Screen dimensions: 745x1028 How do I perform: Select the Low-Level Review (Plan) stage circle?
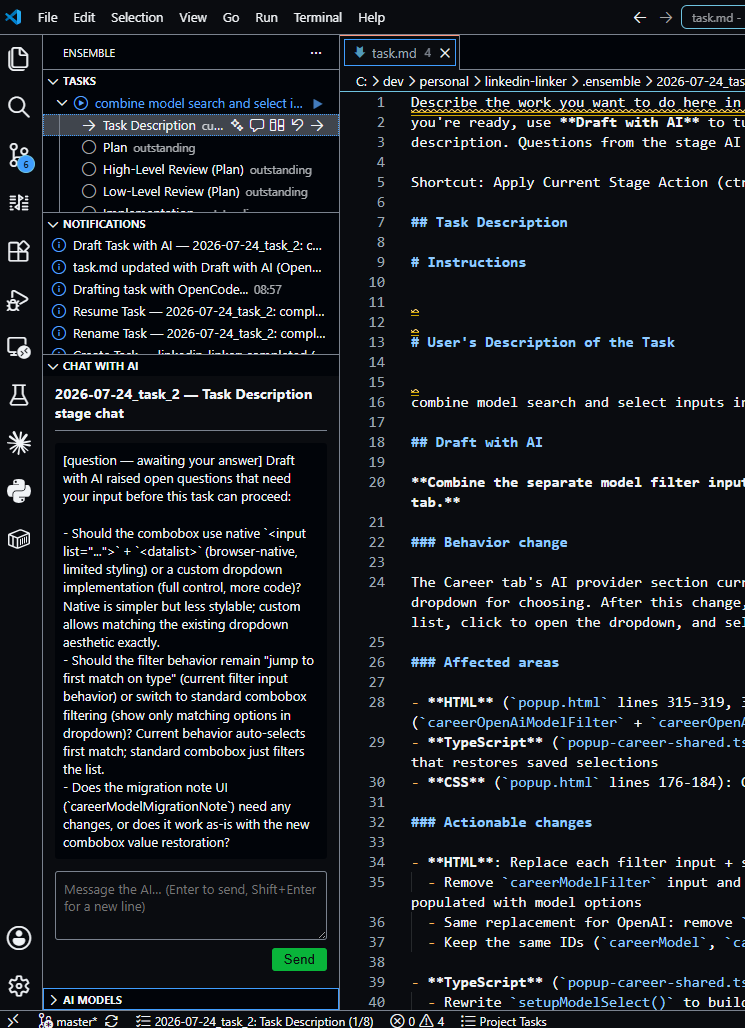(x=89, y=191)
